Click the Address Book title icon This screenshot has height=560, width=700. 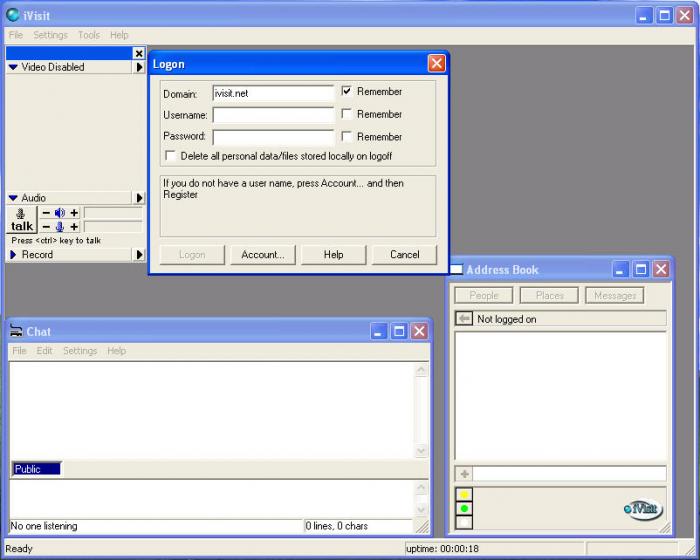[x=456, y=269]
